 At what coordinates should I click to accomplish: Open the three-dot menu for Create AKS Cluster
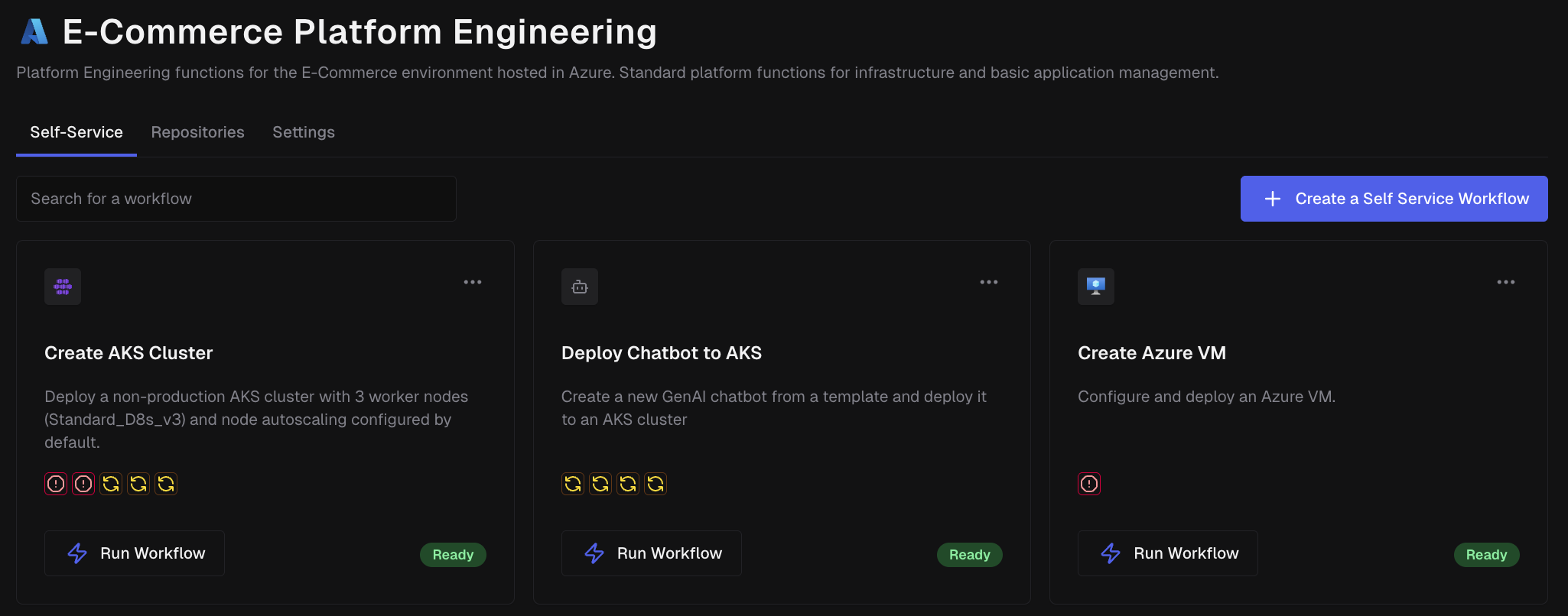tap(473, 282)
